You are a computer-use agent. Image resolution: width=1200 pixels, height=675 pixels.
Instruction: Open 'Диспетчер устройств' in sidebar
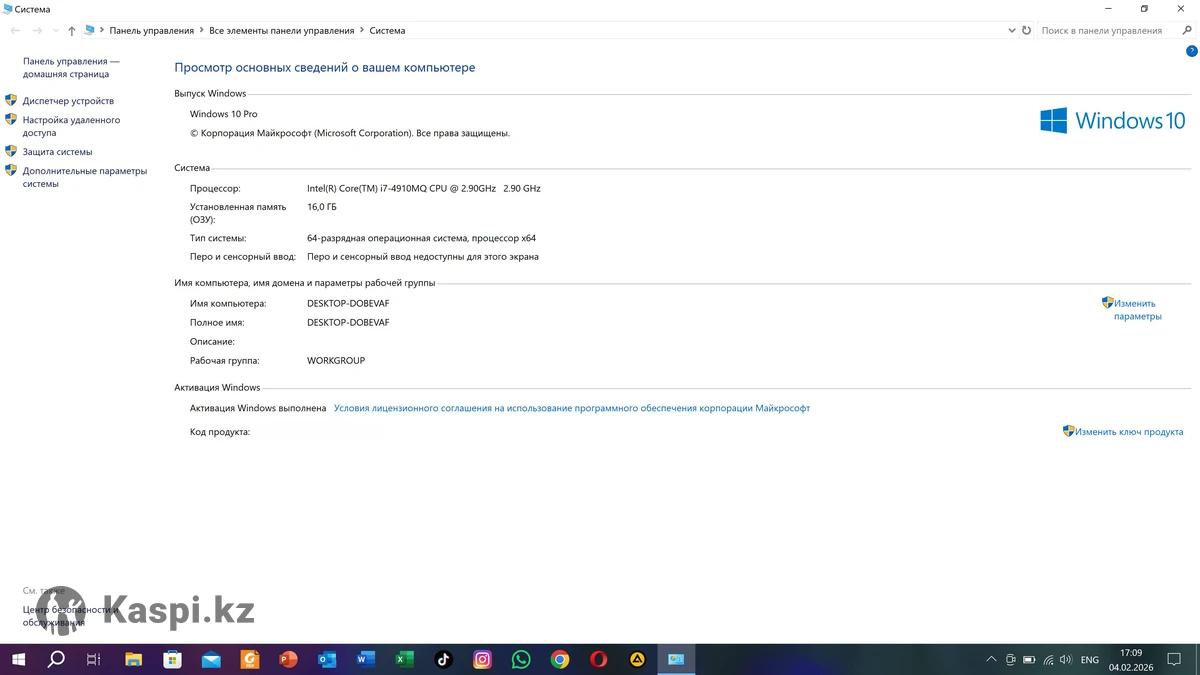point(68,101)
